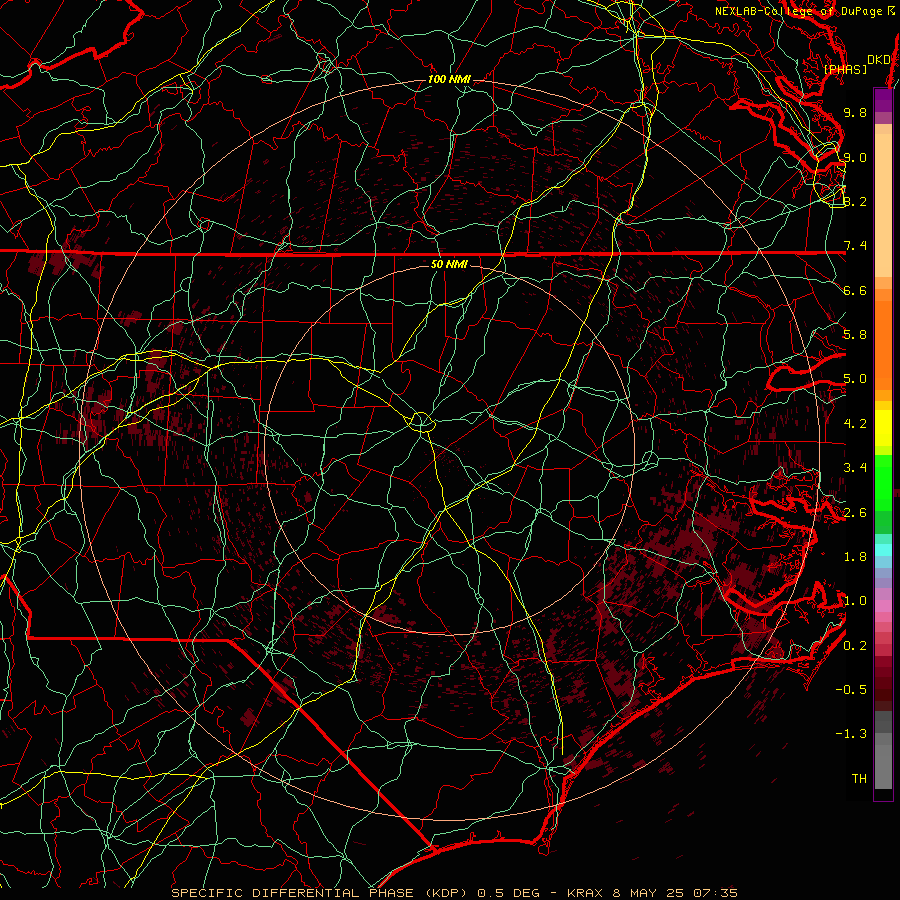Click the 1.8 value on the scale
Image resolution: width=900 pixels, height=900 pixels.
(x=855, y=557)
